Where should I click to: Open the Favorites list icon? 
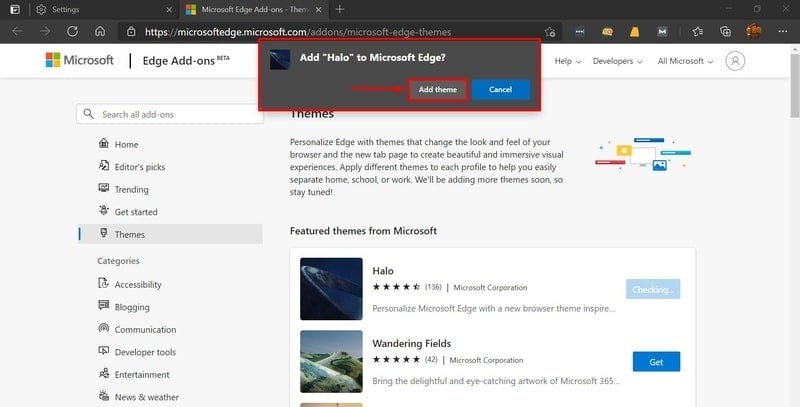click(698, 32)
